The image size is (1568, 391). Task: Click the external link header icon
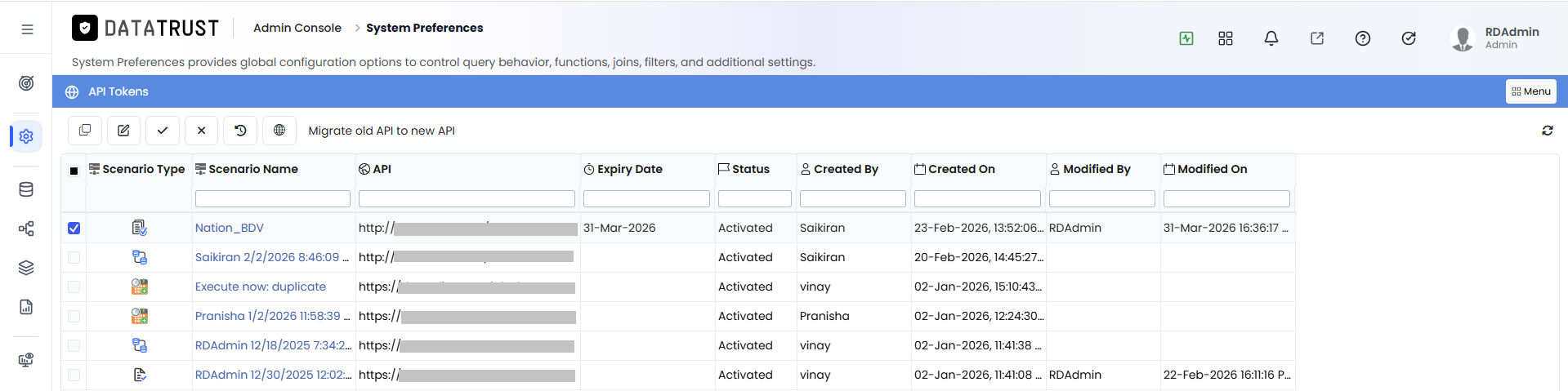[1317, 38]
